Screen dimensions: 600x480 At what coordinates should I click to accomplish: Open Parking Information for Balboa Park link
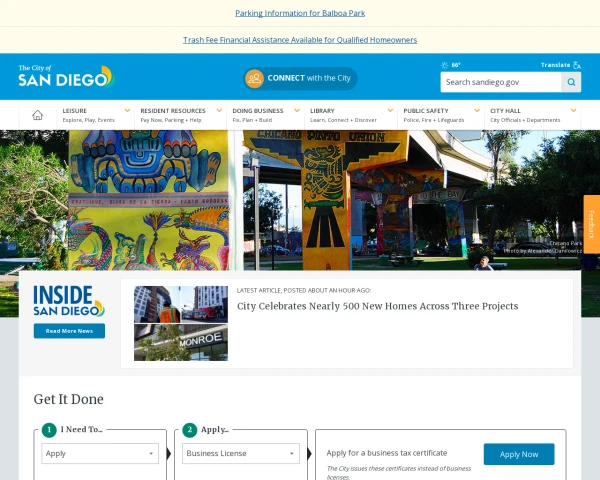click(300, 13)
